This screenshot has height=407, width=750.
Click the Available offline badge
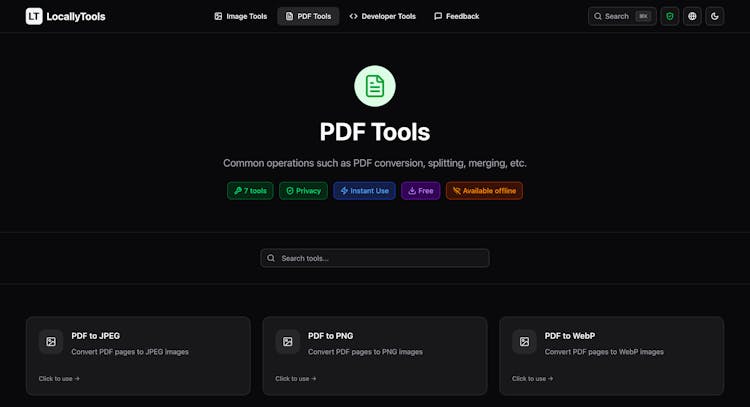(x=484, y=191)
